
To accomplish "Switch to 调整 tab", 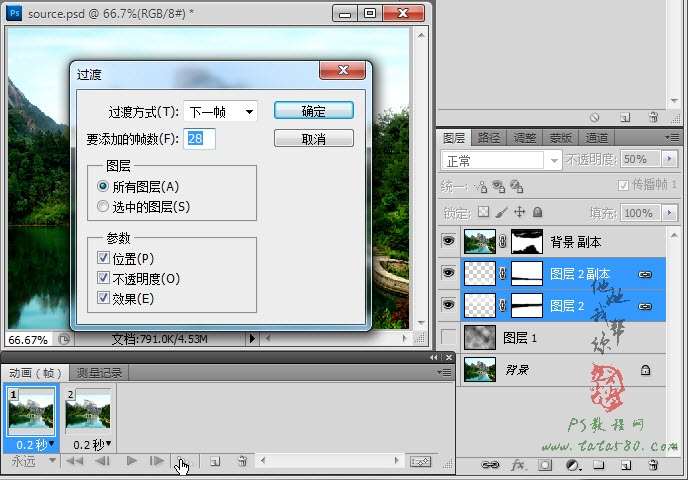I will [525, 138].
